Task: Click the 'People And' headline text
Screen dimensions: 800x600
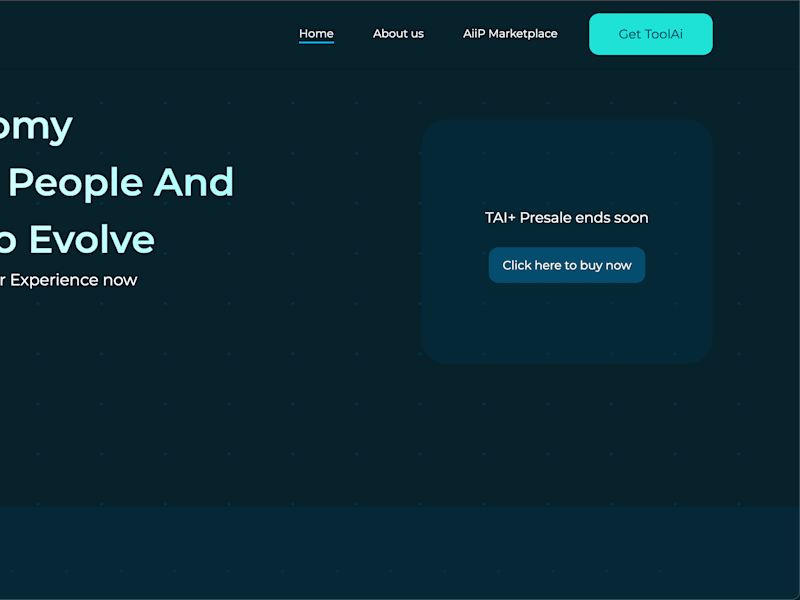Action: pos(121,183)
